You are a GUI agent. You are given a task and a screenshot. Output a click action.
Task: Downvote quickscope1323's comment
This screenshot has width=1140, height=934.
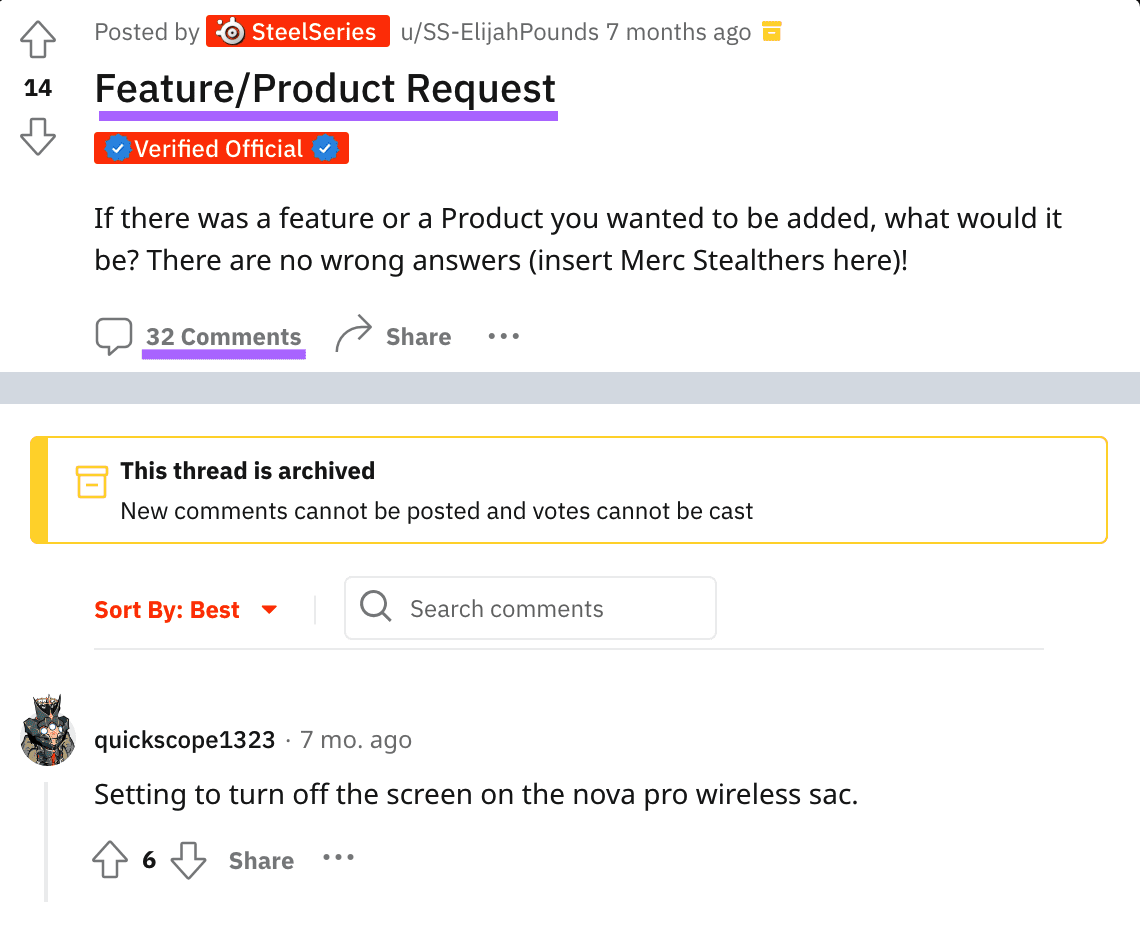(188, 860)
